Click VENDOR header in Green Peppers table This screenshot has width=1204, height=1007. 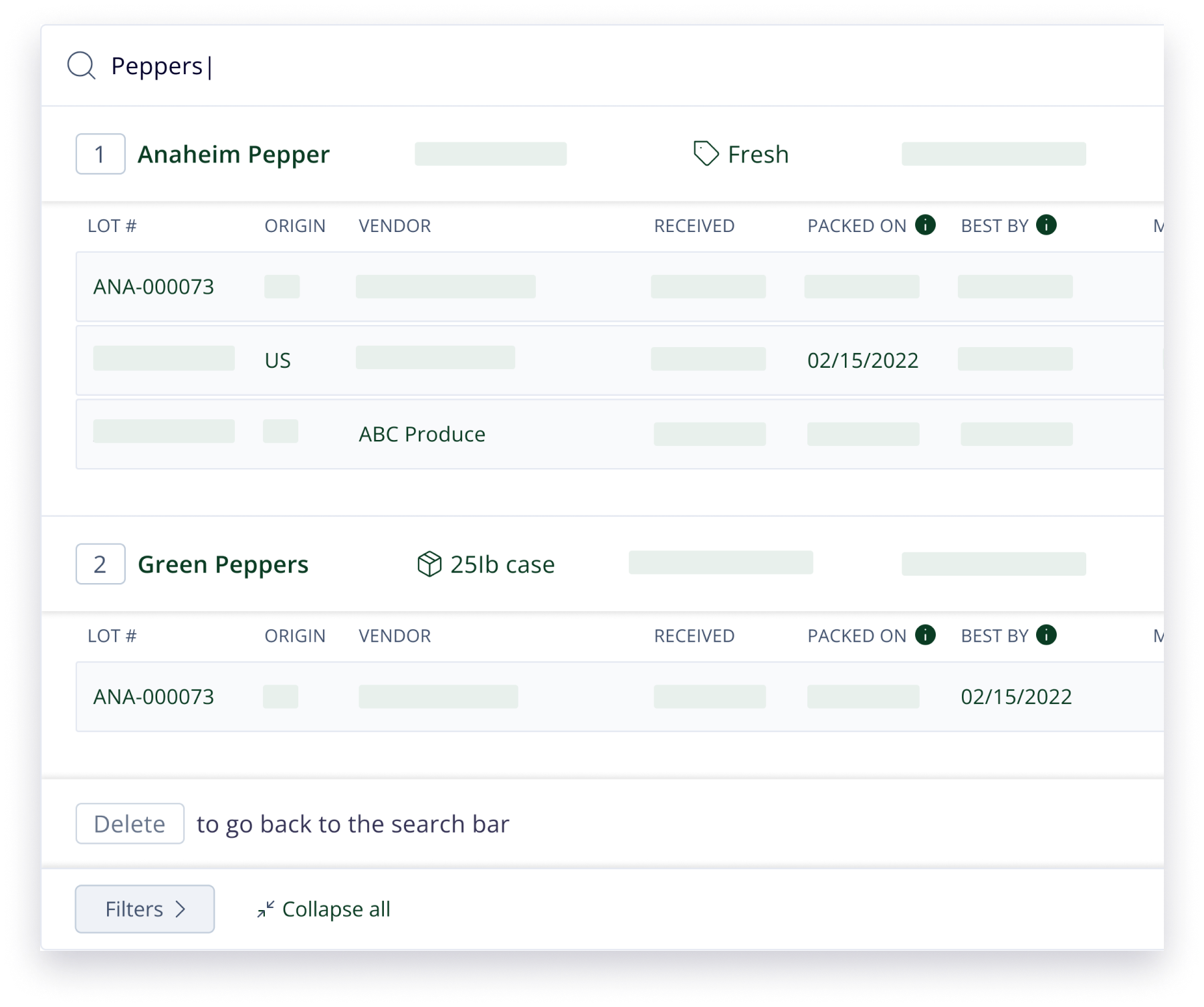[x=395, y=636]
